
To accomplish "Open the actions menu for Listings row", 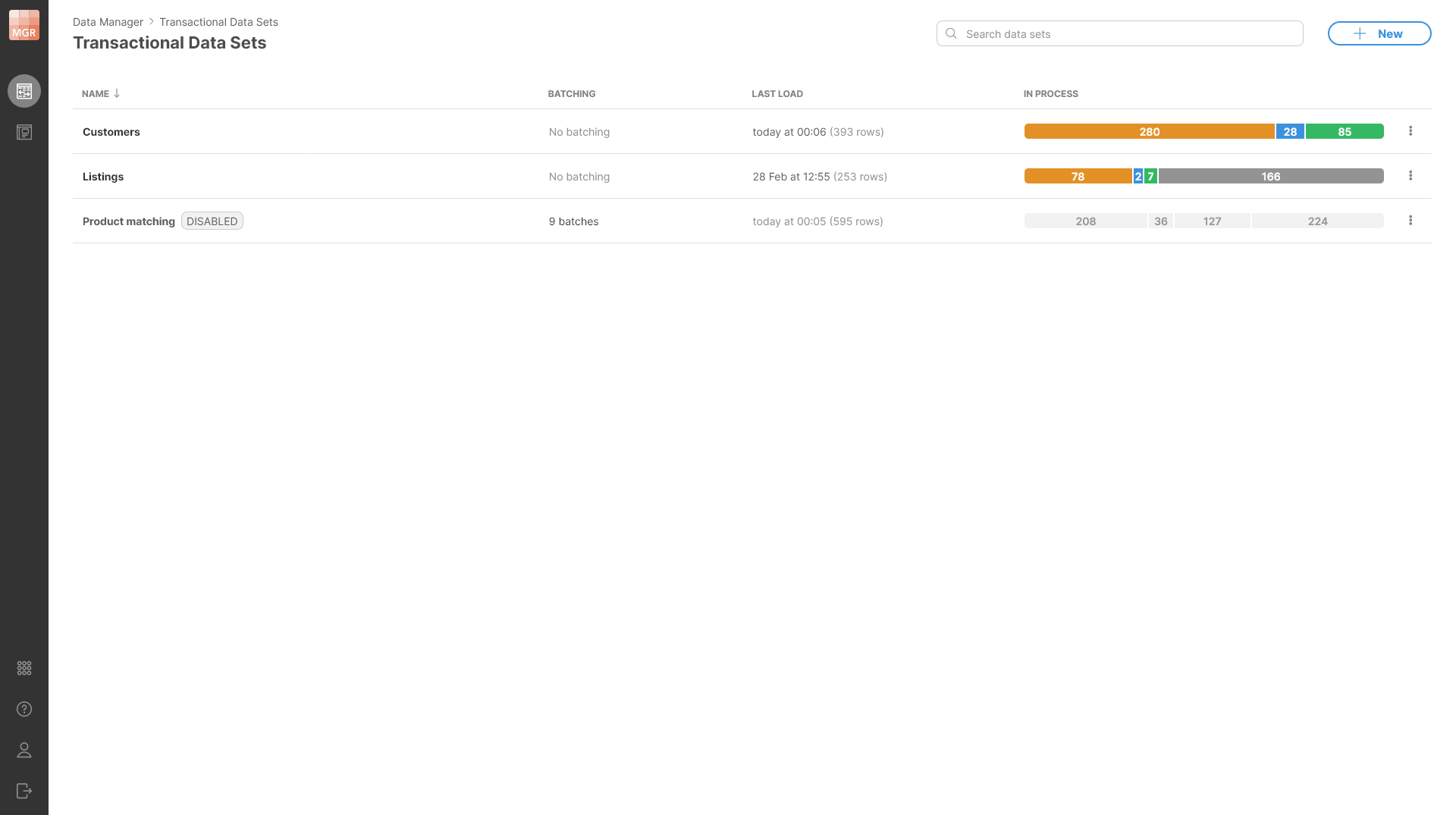I will pyautogui.click(x=1411, y=175).
